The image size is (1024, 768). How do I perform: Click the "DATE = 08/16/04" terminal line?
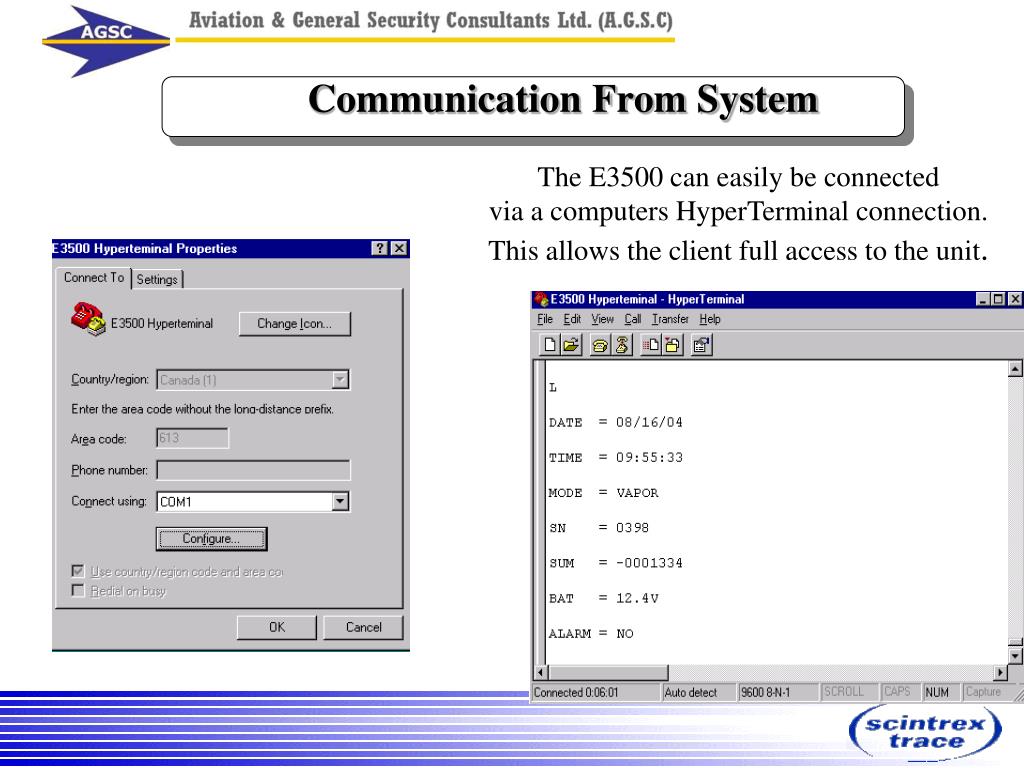[x=616, y=423]
